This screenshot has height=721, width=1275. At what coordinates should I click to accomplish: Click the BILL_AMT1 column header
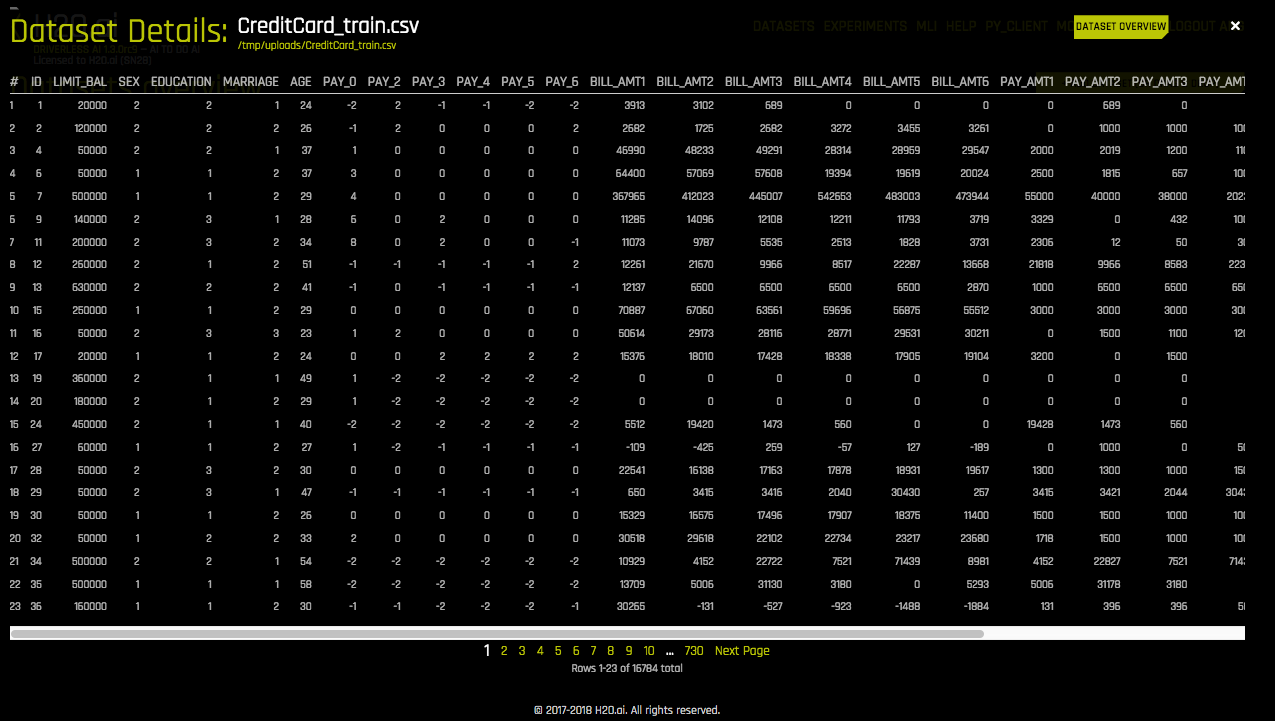(617, 81)
